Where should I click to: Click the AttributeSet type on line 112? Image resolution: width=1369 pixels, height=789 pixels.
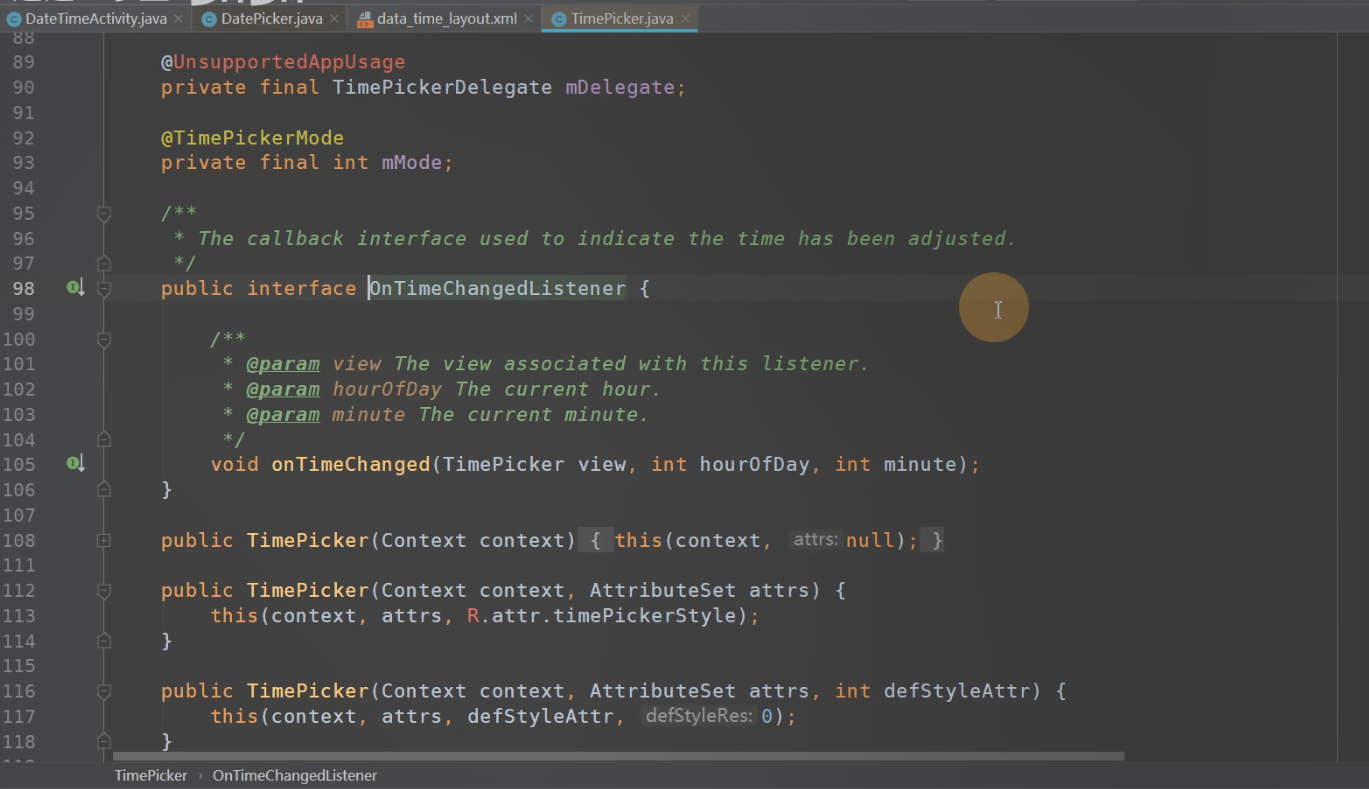pos(663,591)
